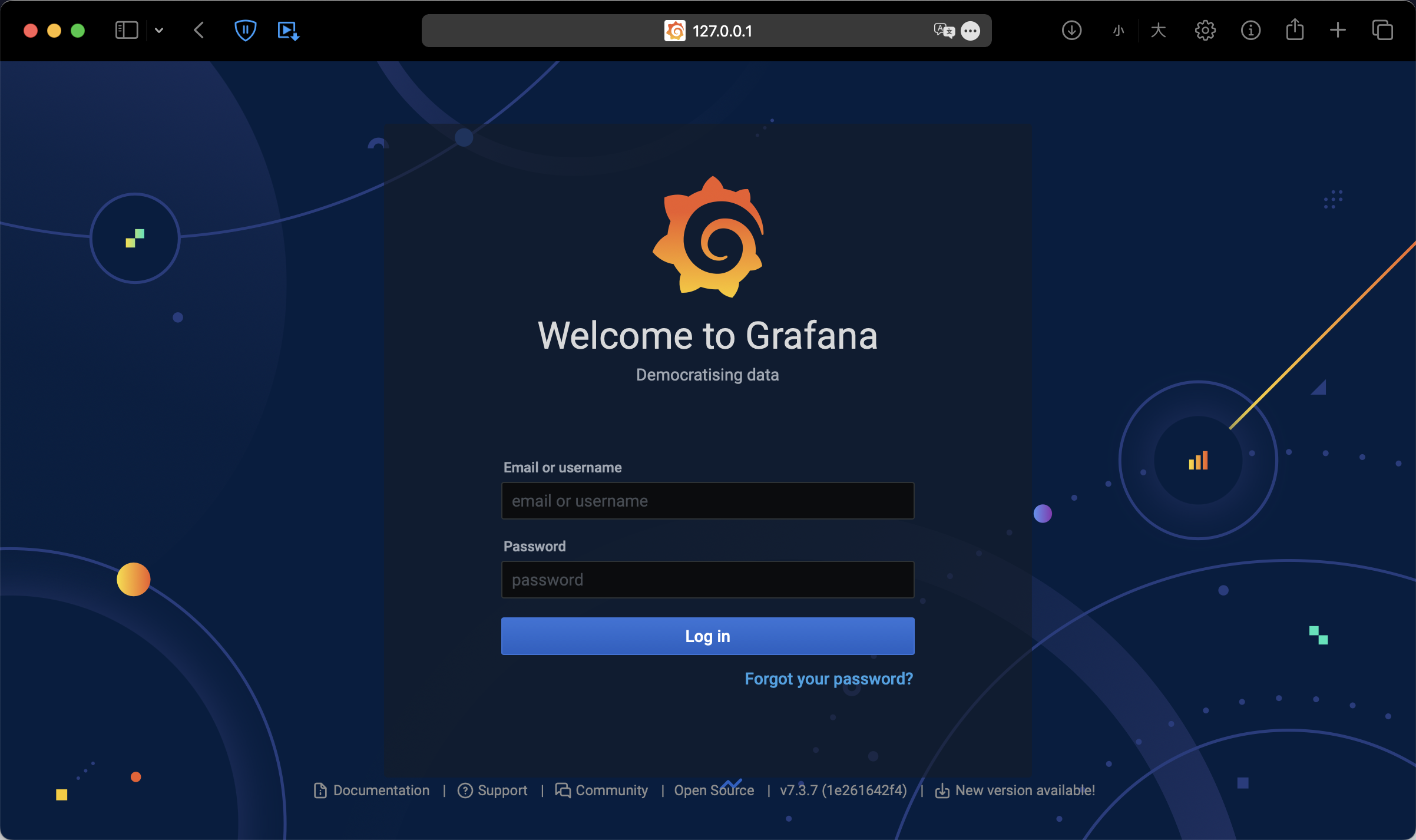Click the video downloader extension icon
The width and height of the screenshot is (1416, 840).
point(288,30)
